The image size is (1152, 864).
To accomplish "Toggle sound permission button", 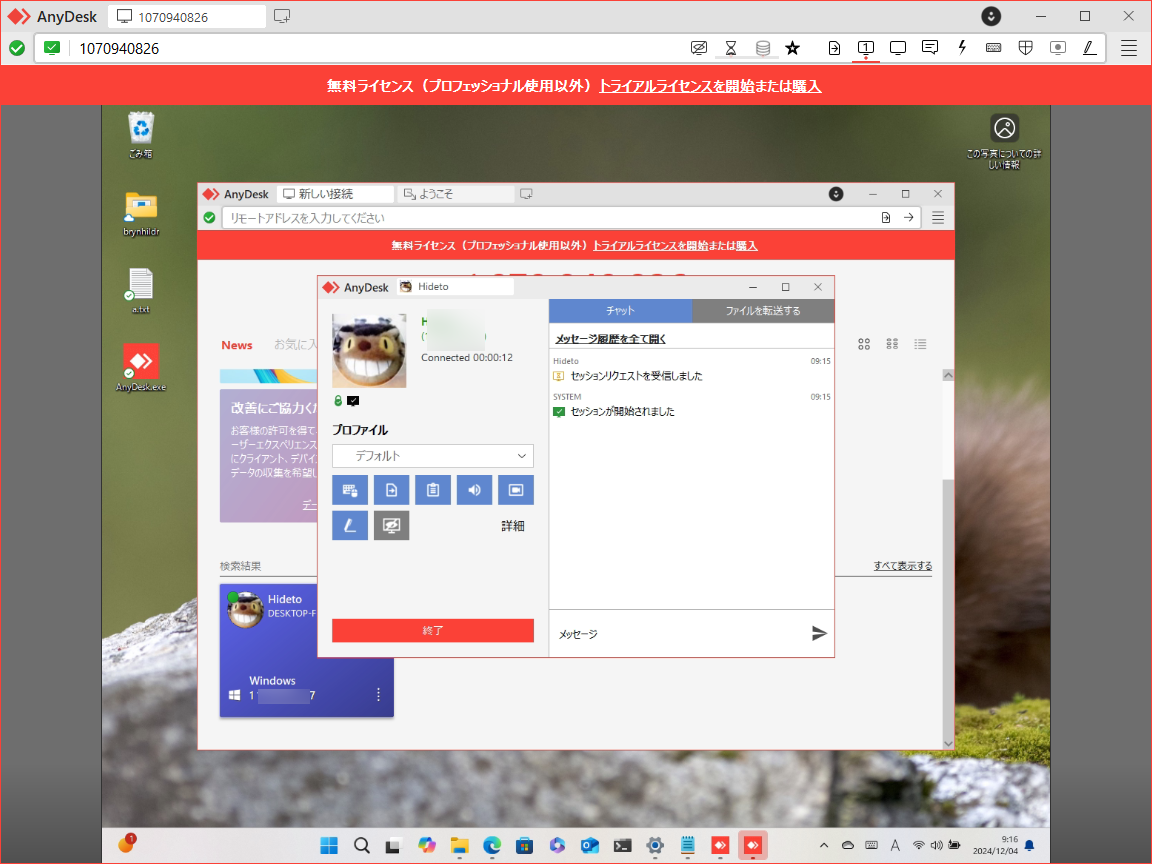I will point(475,490).
